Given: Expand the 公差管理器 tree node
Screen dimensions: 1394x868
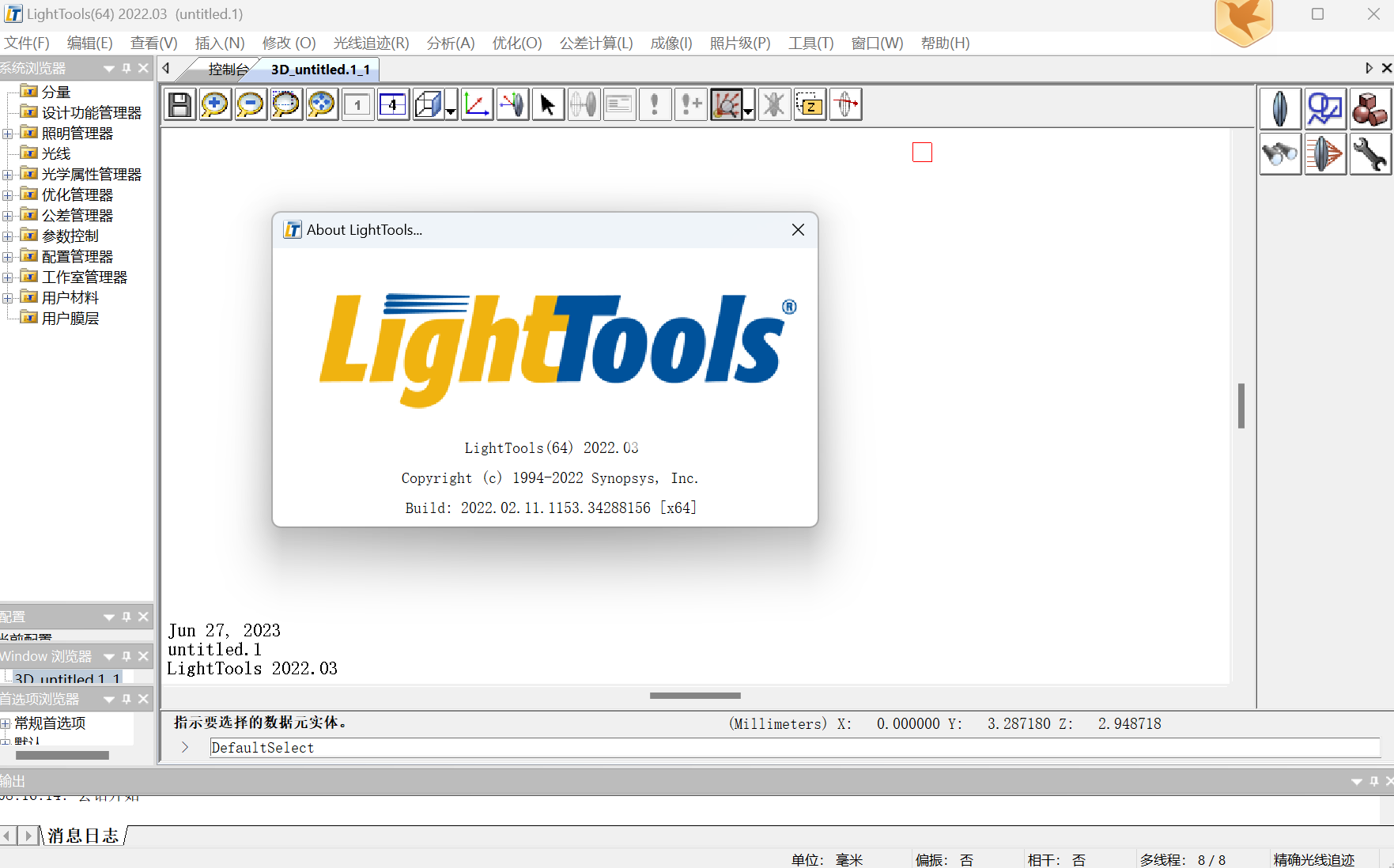Looking at the screenshot, I should 7,216.
